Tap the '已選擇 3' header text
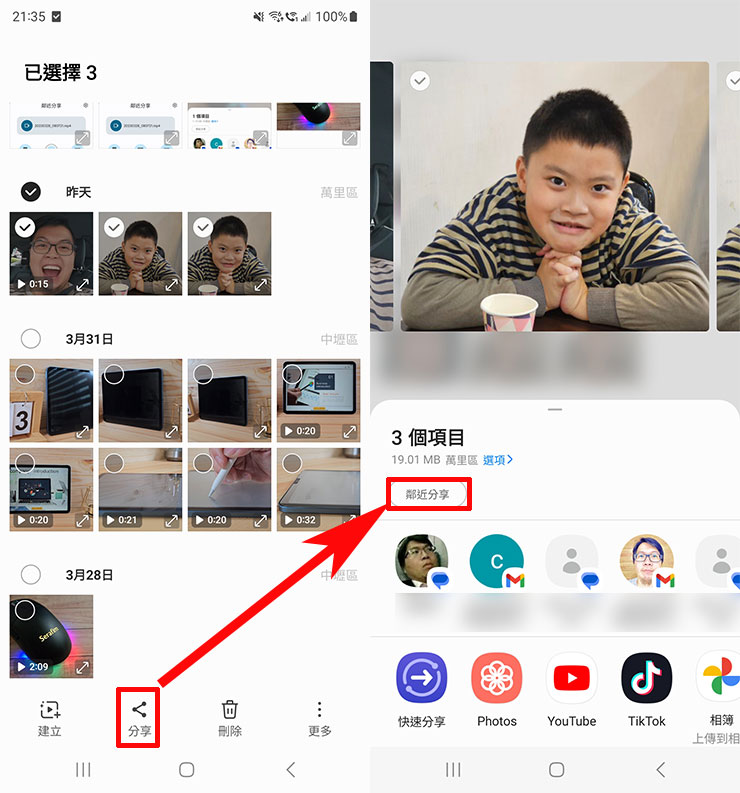The height and width of the screenshot is (793, 740). click(x=60, y=73)
